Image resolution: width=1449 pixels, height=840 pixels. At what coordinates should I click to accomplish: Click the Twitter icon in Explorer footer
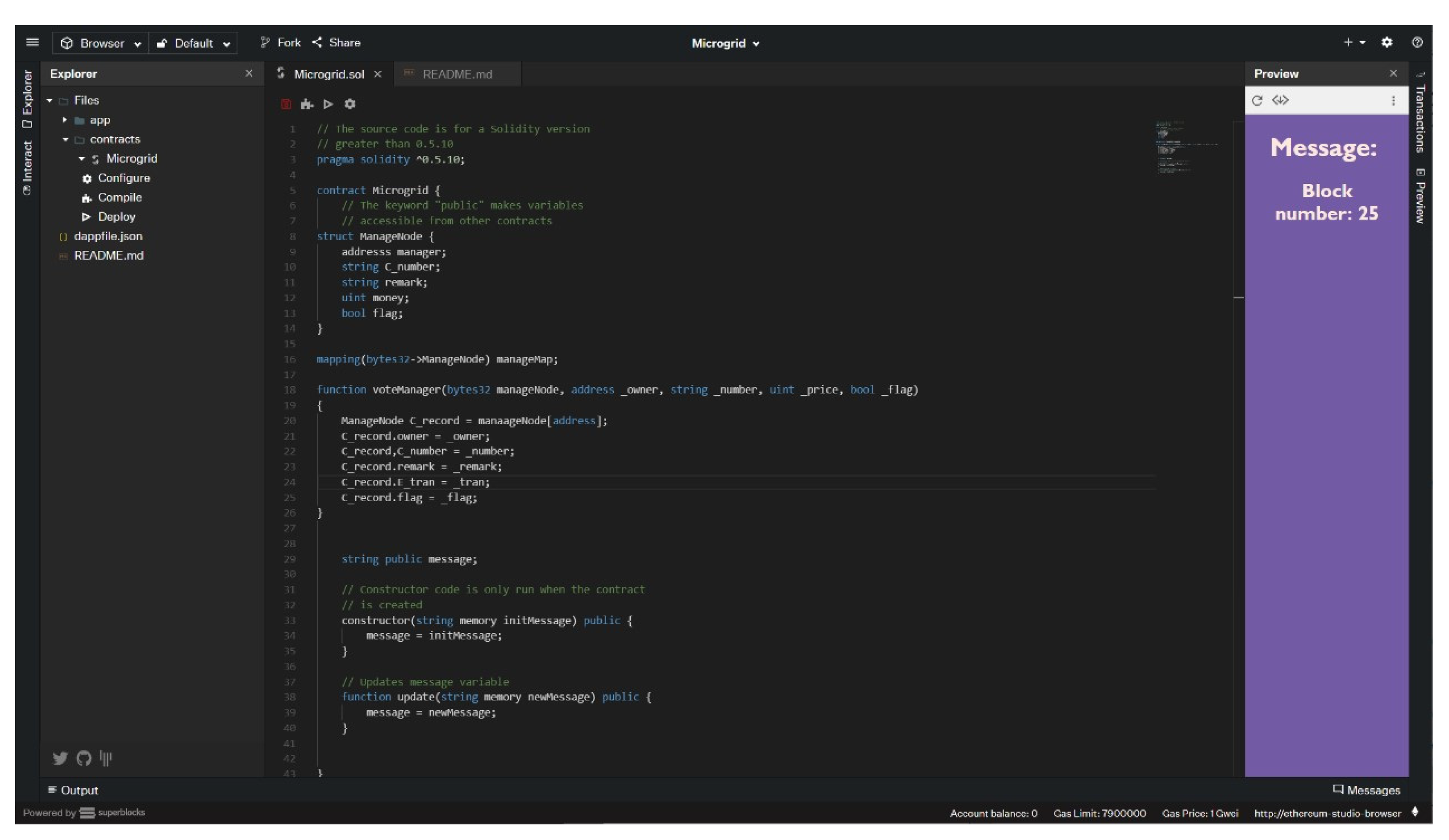pyautogui.click(x=60, y=758)
